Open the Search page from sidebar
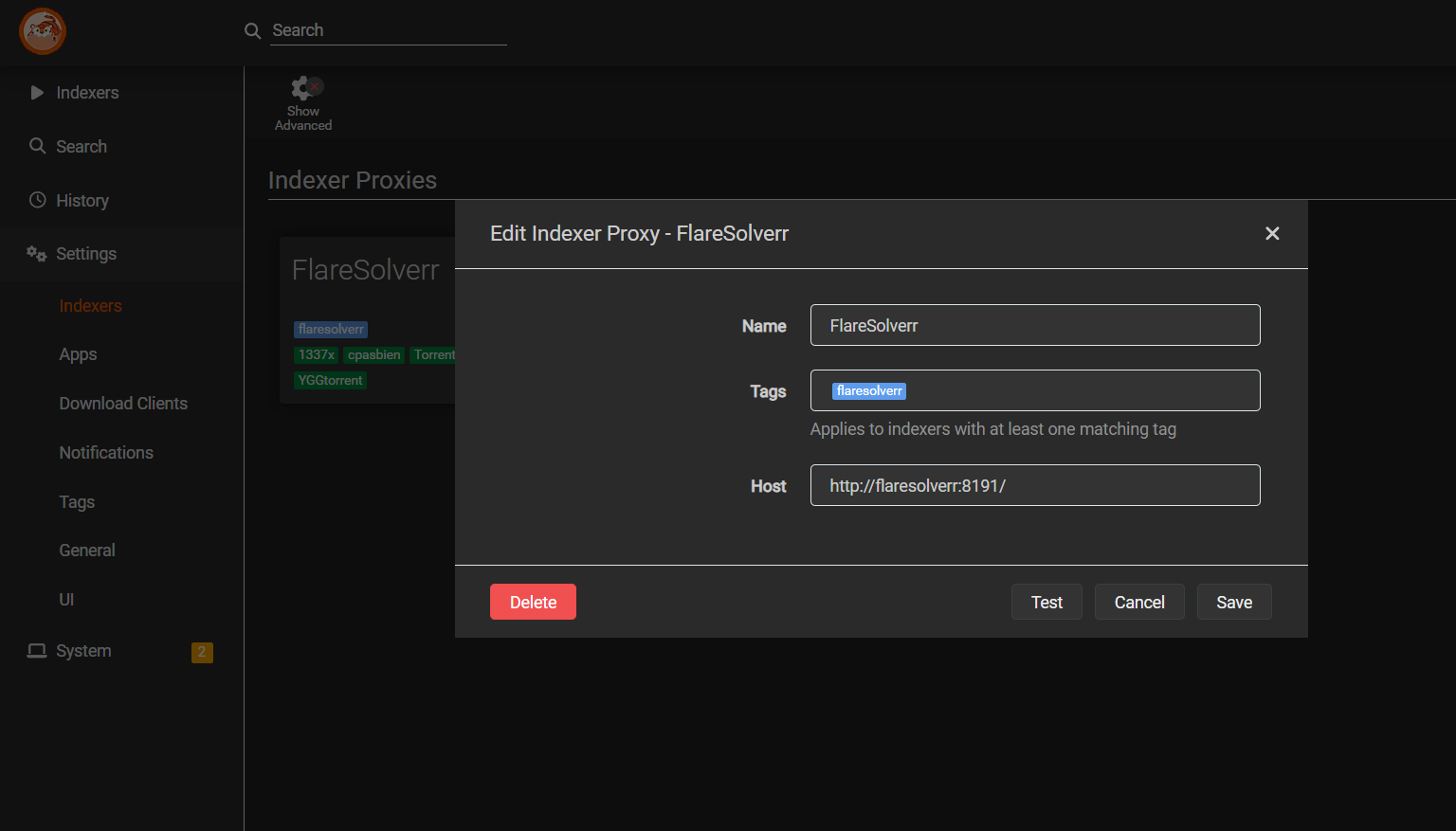The height and width of the screenshot is (831, 1456). [x=81, y=147]
